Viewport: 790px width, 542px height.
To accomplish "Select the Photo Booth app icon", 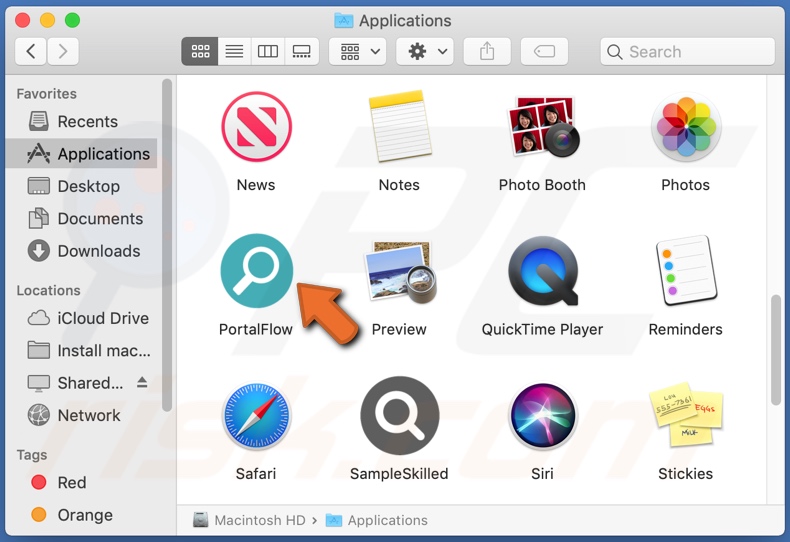I will pos(543,126).
